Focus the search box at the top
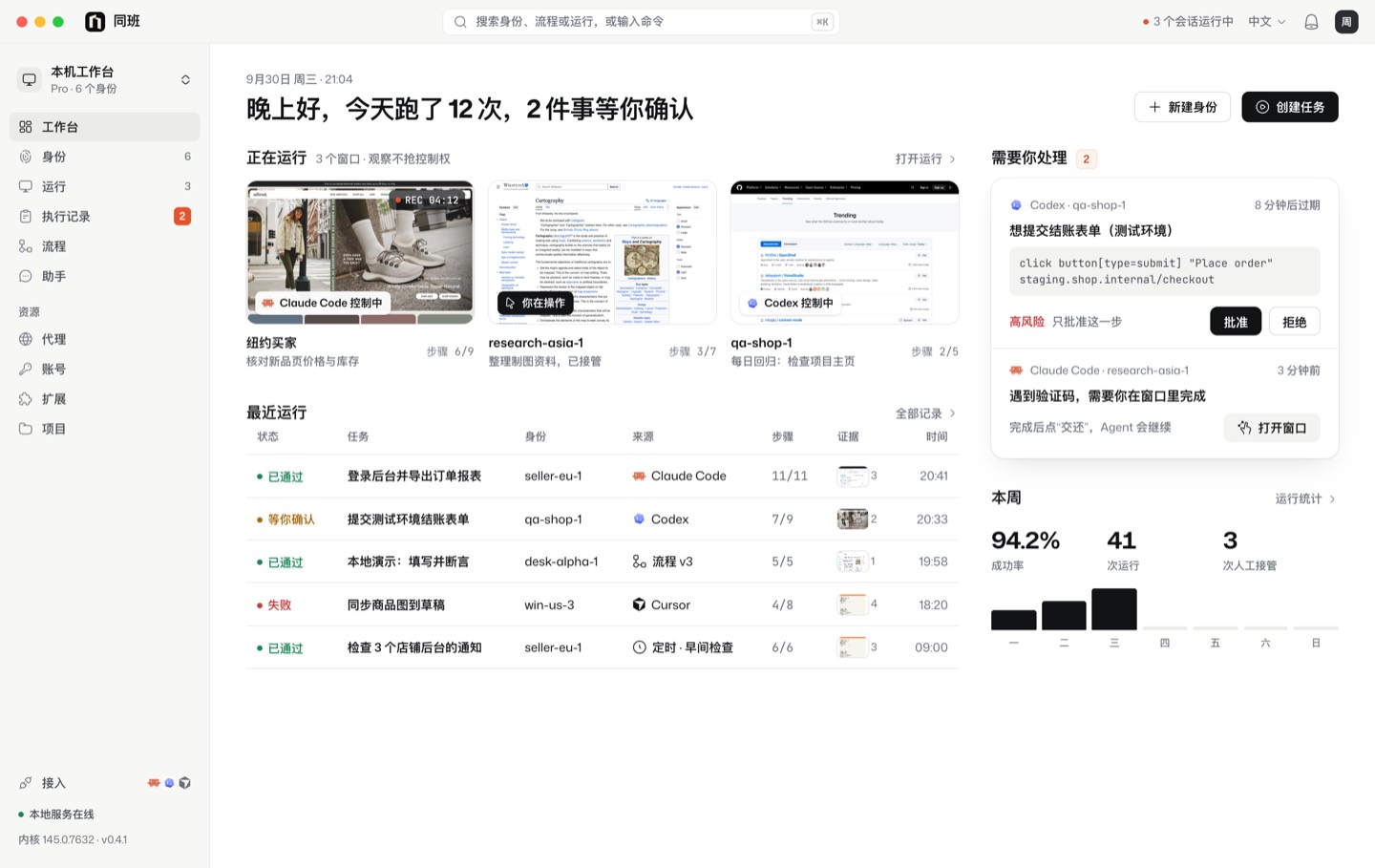The height and width of the screenshot is (868, 1375). tap(641, 22)
